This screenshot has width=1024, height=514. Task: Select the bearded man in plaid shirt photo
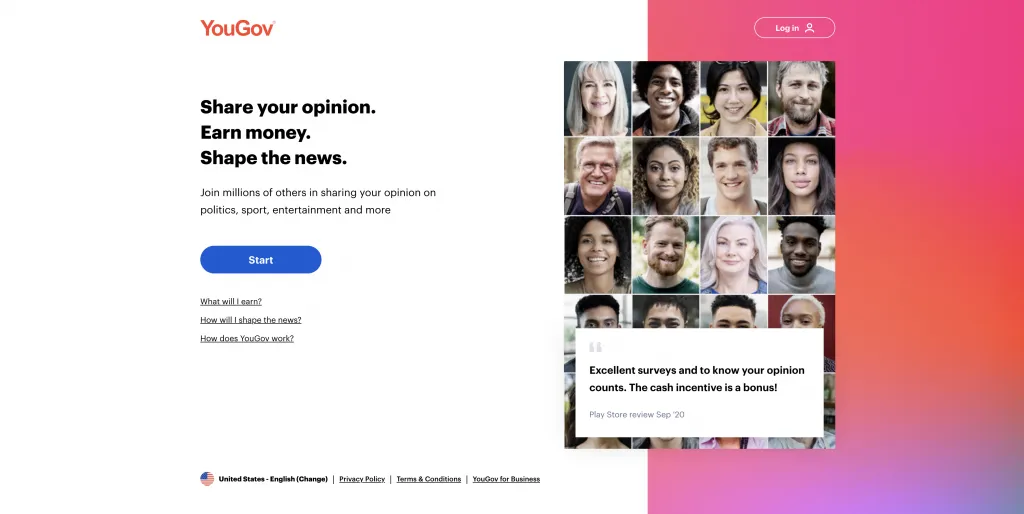(801, 98)
